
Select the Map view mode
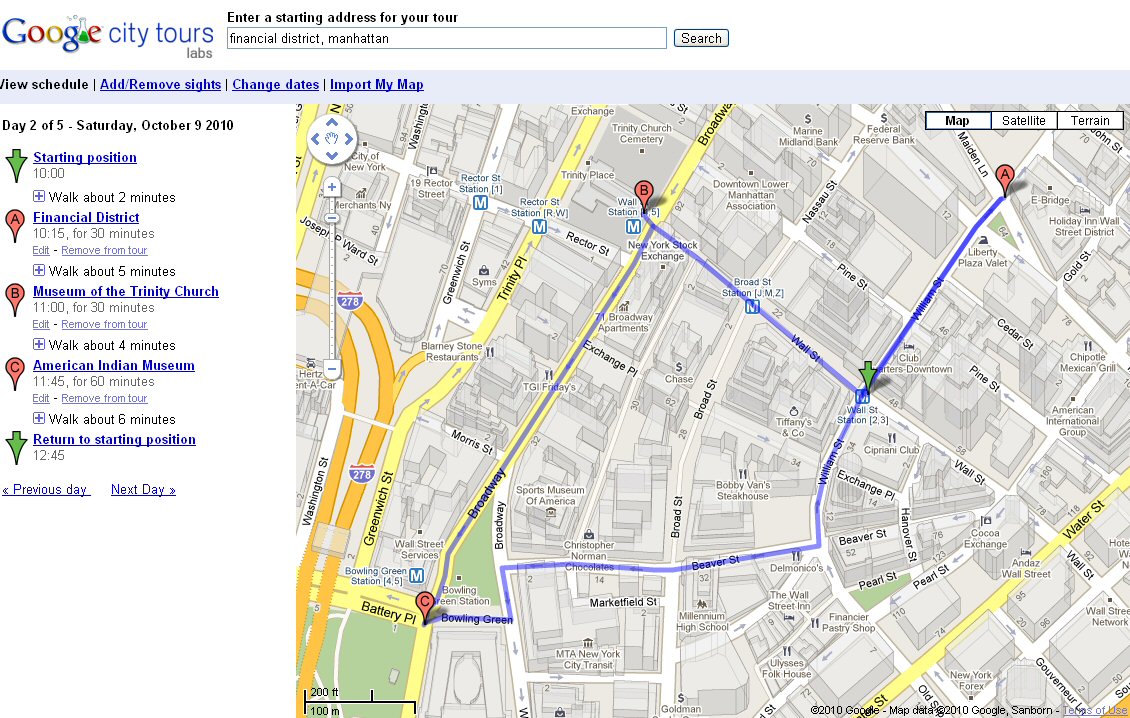956,120
